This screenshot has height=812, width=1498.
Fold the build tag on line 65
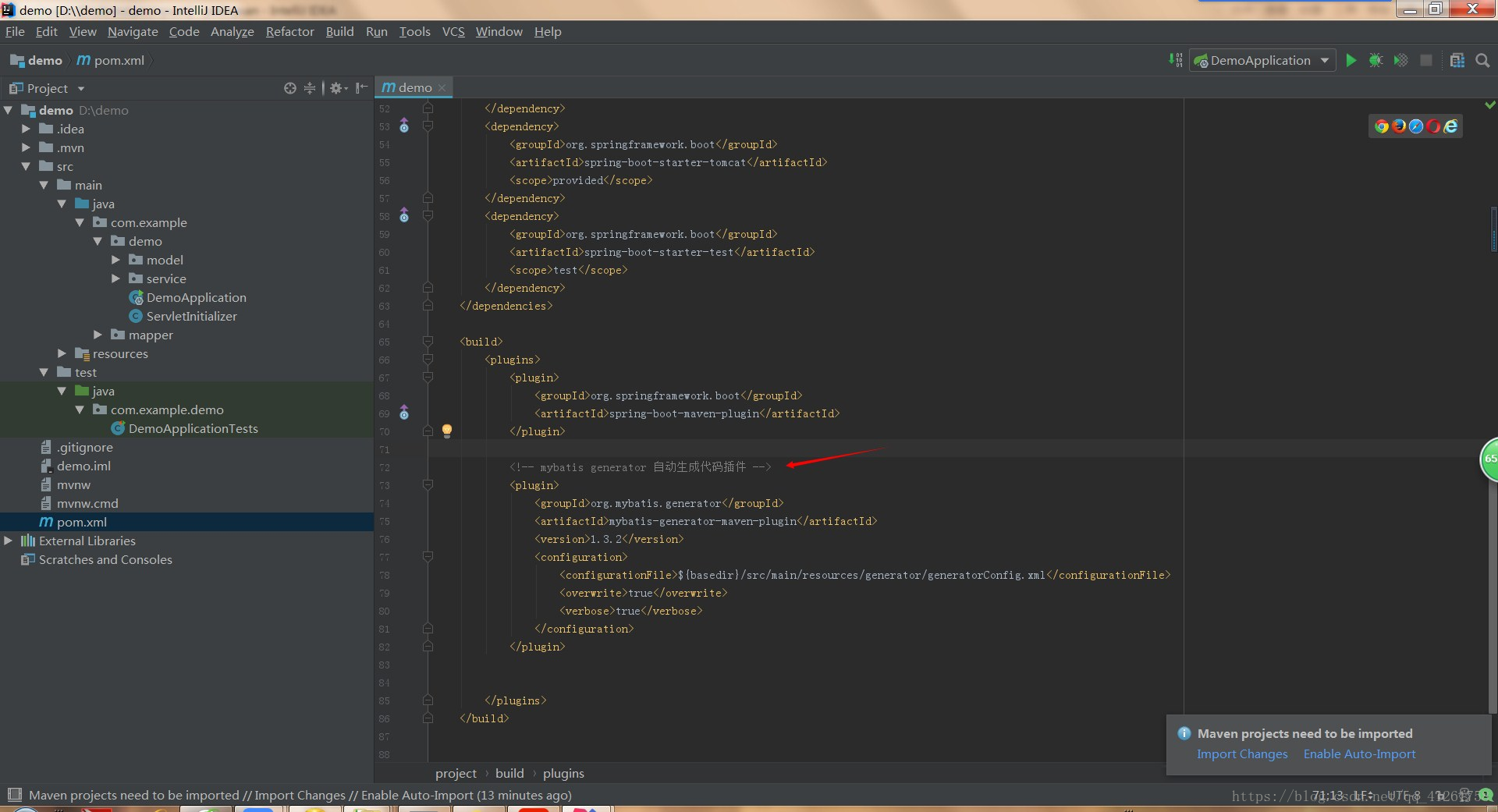428,342
